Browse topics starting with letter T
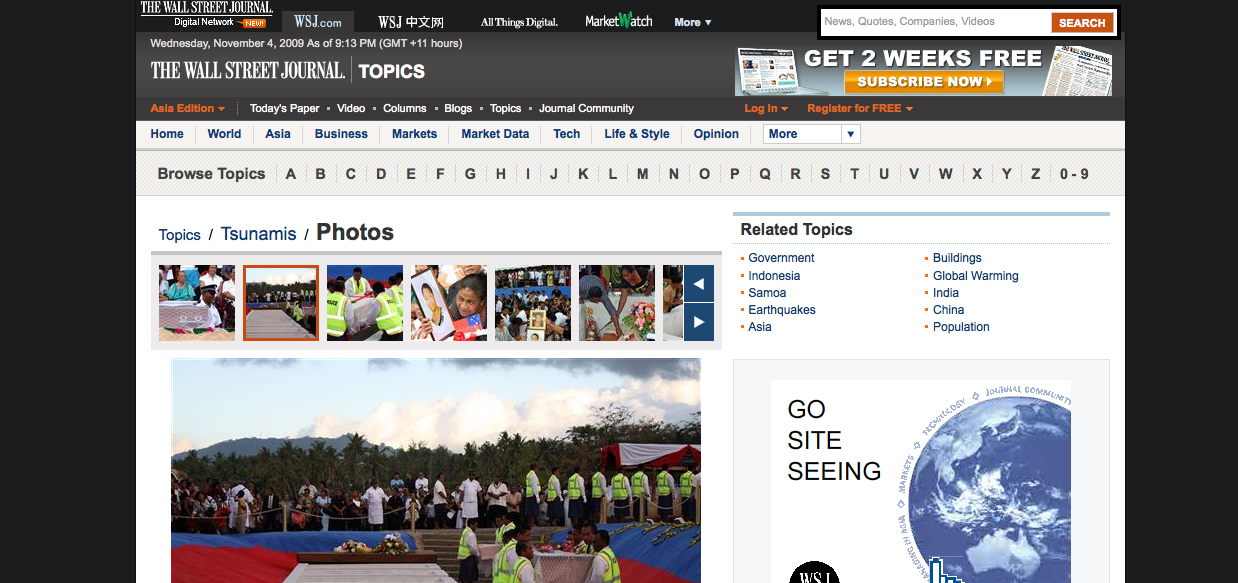This screenshot has width=1238, height=583. click(x=854, y=174)
